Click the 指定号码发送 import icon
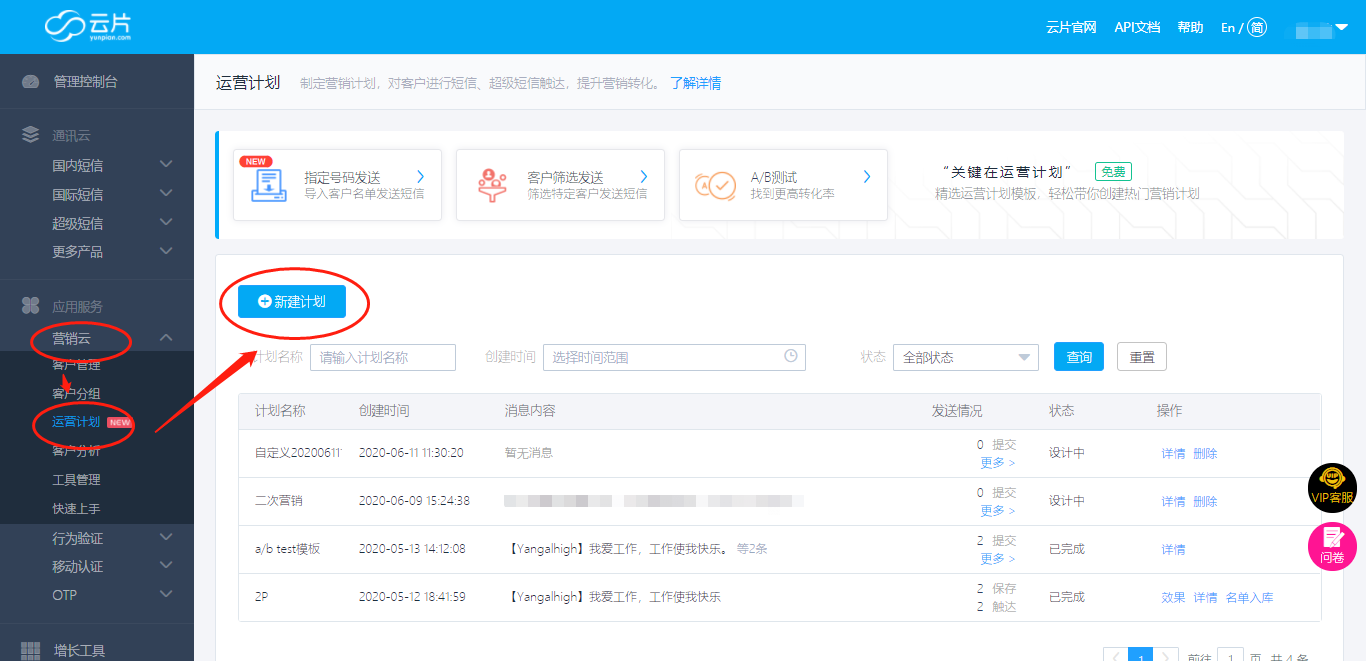Screen dimensions: 1366x661 (268, 186)
